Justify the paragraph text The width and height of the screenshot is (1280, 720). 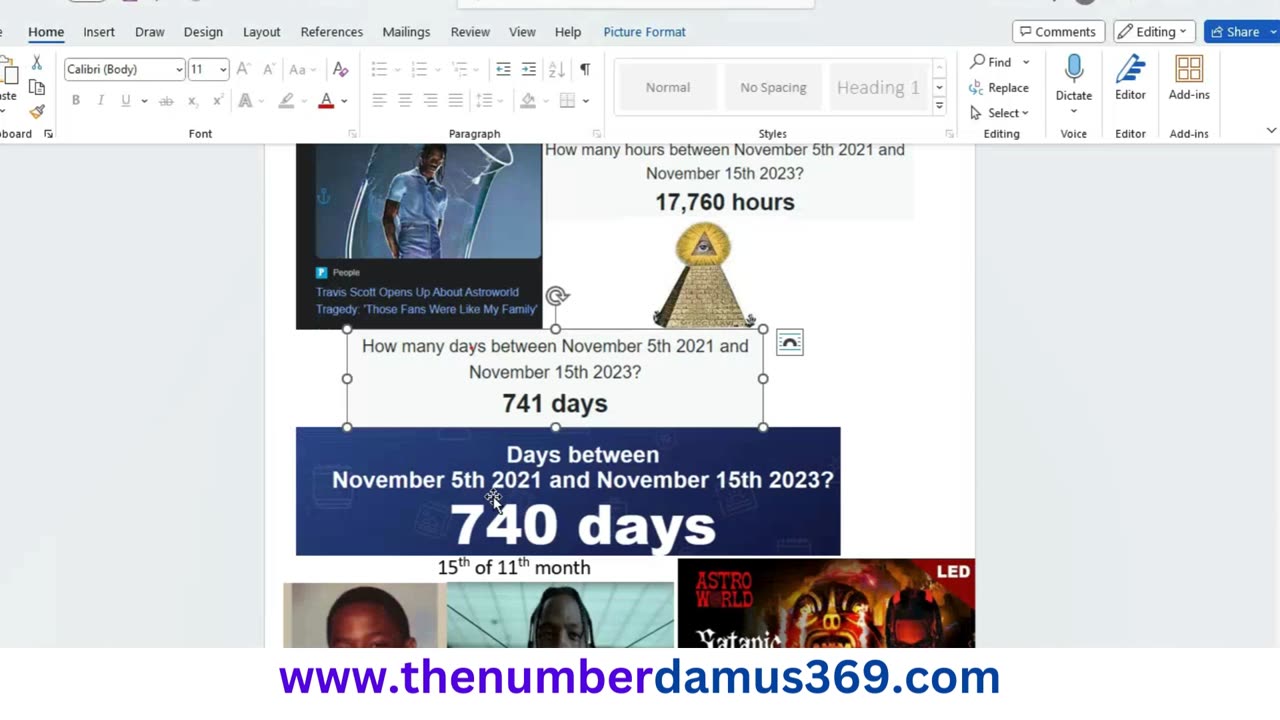pos(455,101)
